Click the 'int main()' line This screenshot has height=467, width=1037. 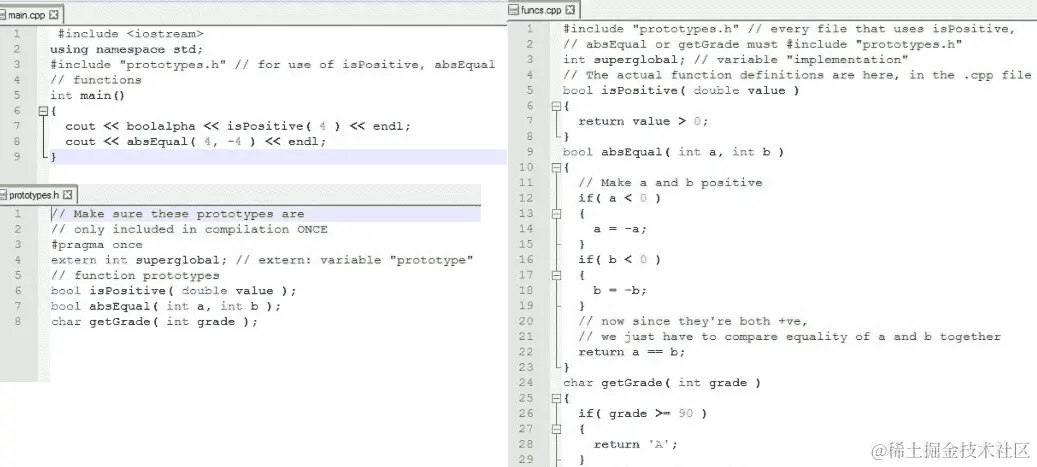[x=87, y=95]
